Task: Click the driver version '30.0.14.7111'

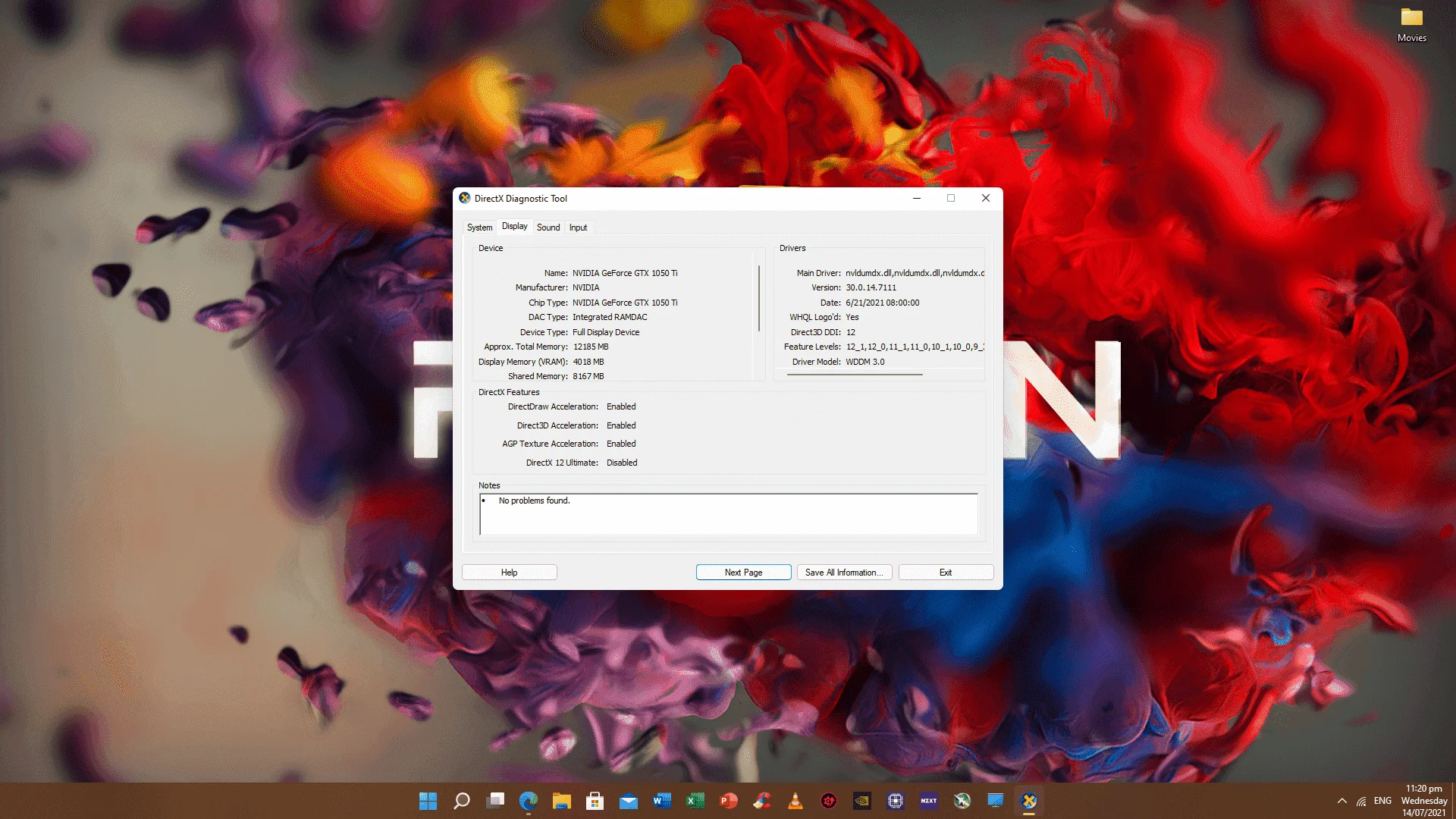Action: 871,287
